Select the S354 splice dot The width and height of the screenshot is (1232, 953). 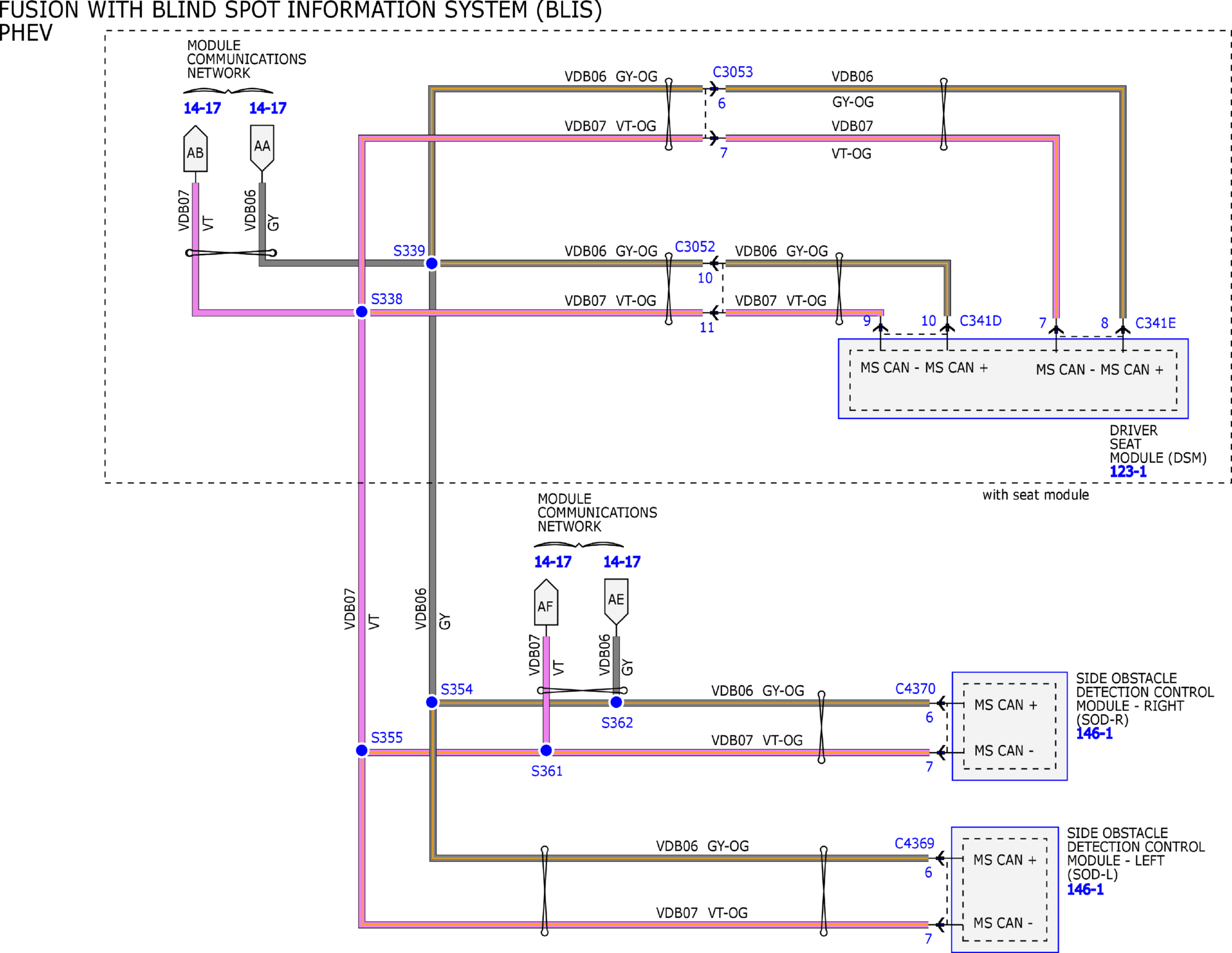431,702
